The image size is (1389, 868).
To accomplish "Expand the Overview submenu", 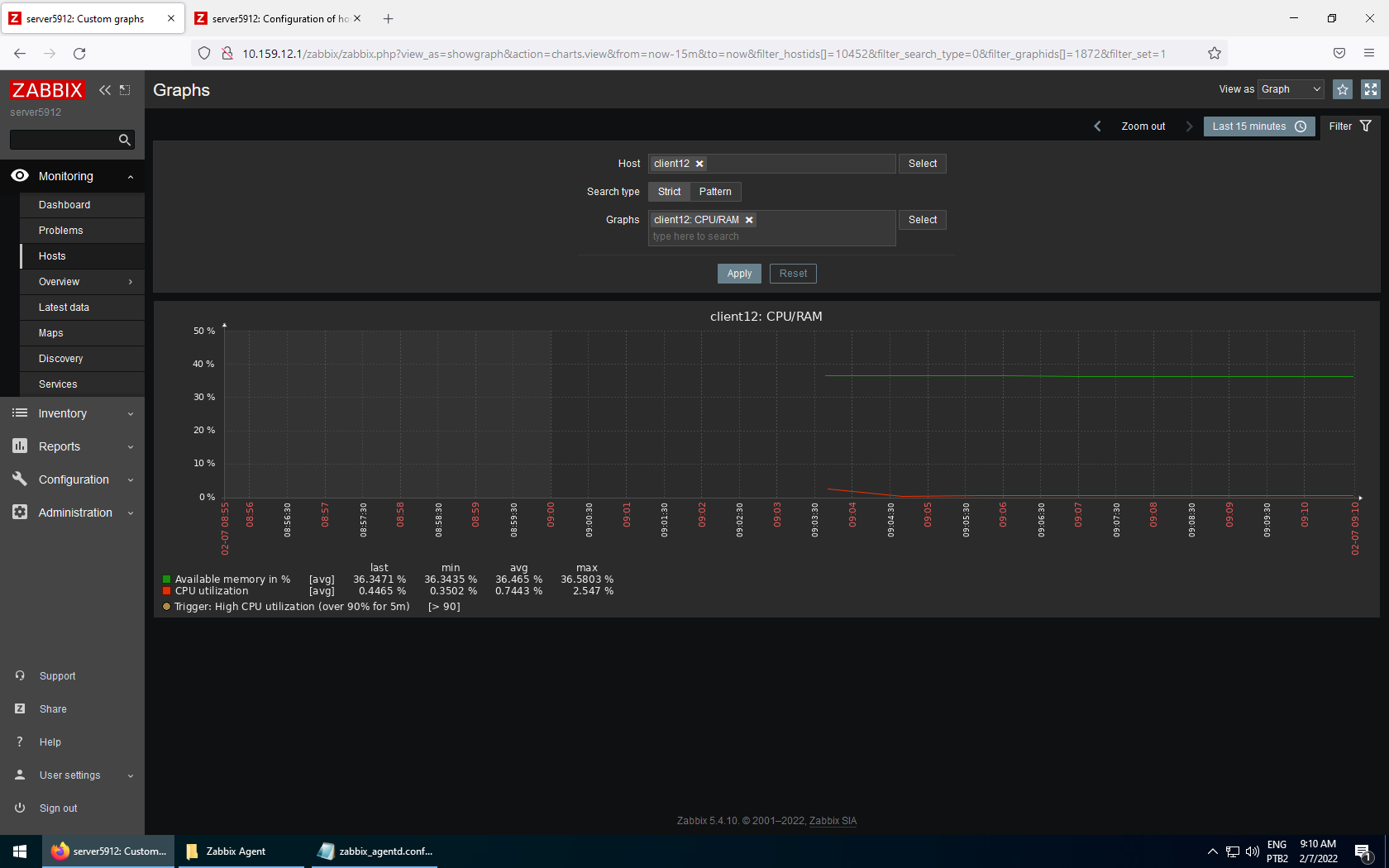I will click(58, 282).
